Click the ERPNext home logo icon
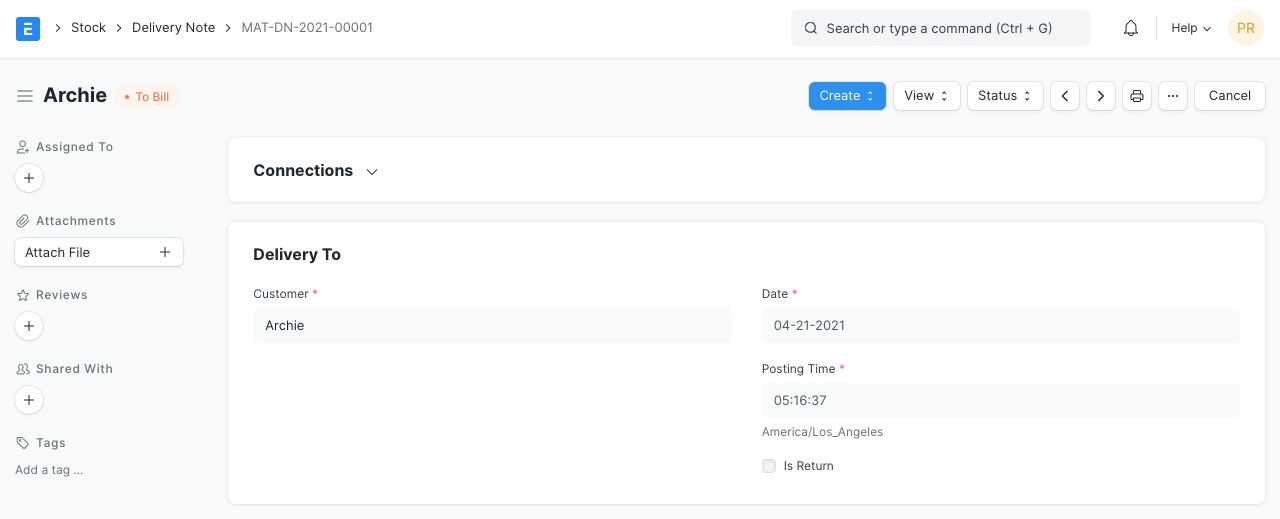Screen dimensions: 1280x519 pos(28,28)
